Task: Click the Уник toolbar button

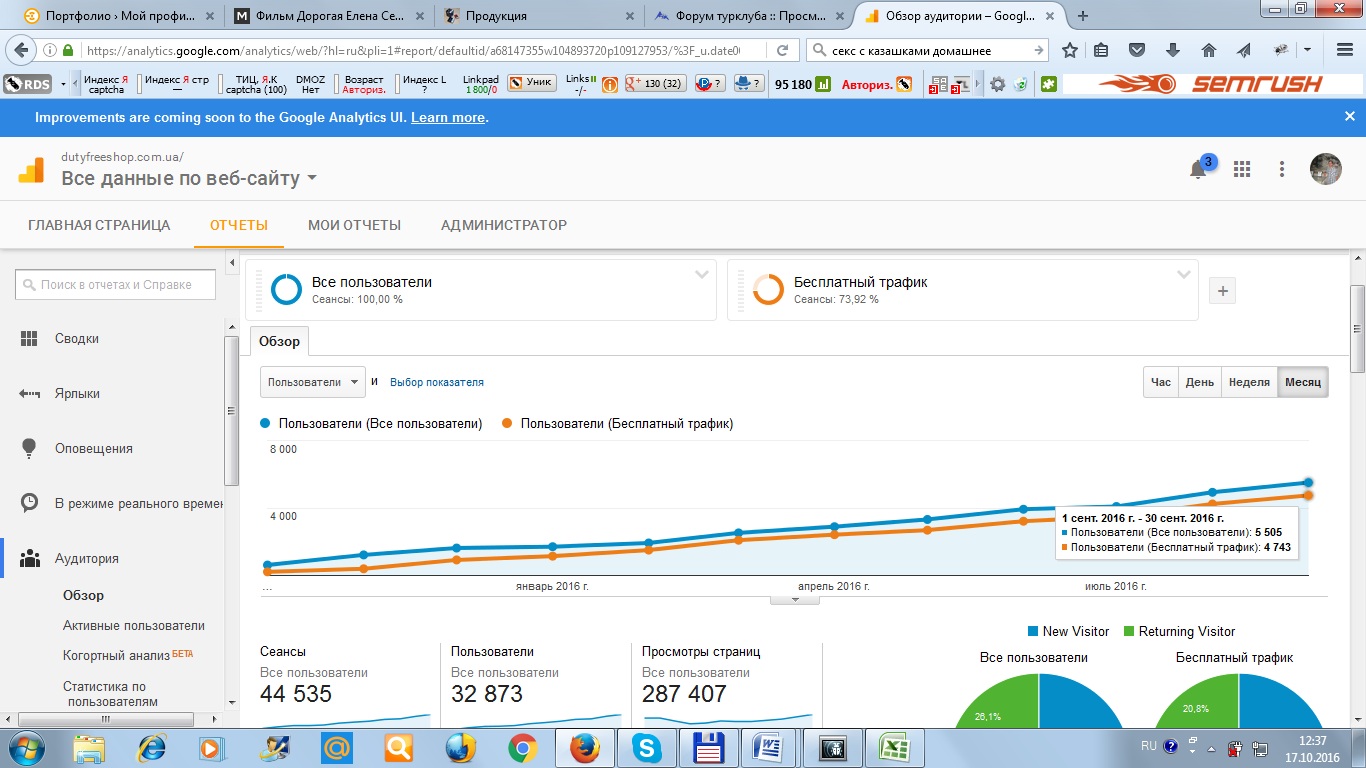Action: pyautogui.click(x=531, y=84)
